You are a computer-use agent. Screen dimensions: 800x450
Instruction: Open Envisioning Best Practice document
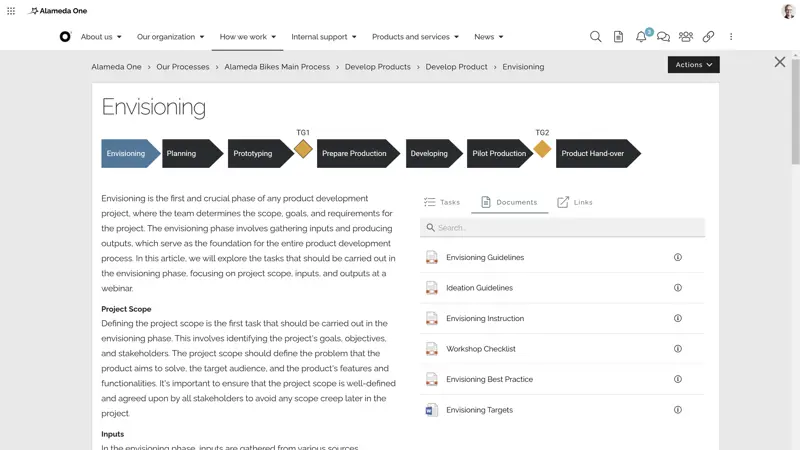pos(489,379)
